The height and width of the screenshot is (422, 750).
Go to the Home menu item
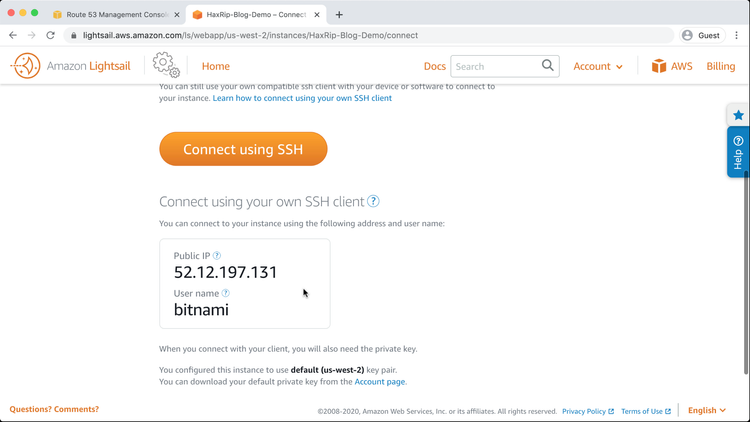tap(215, 66)
